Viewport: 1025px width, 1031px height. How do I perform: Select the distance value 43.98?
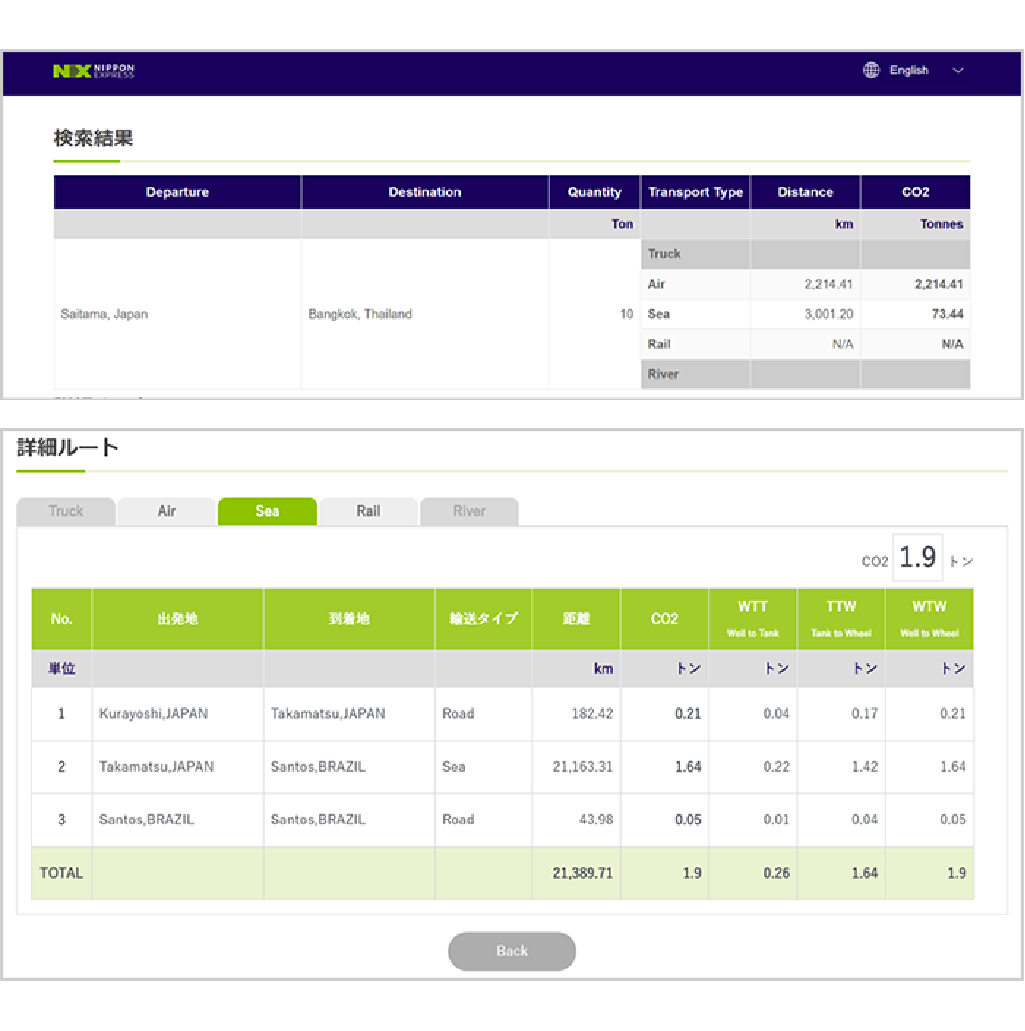click(596, 819)
